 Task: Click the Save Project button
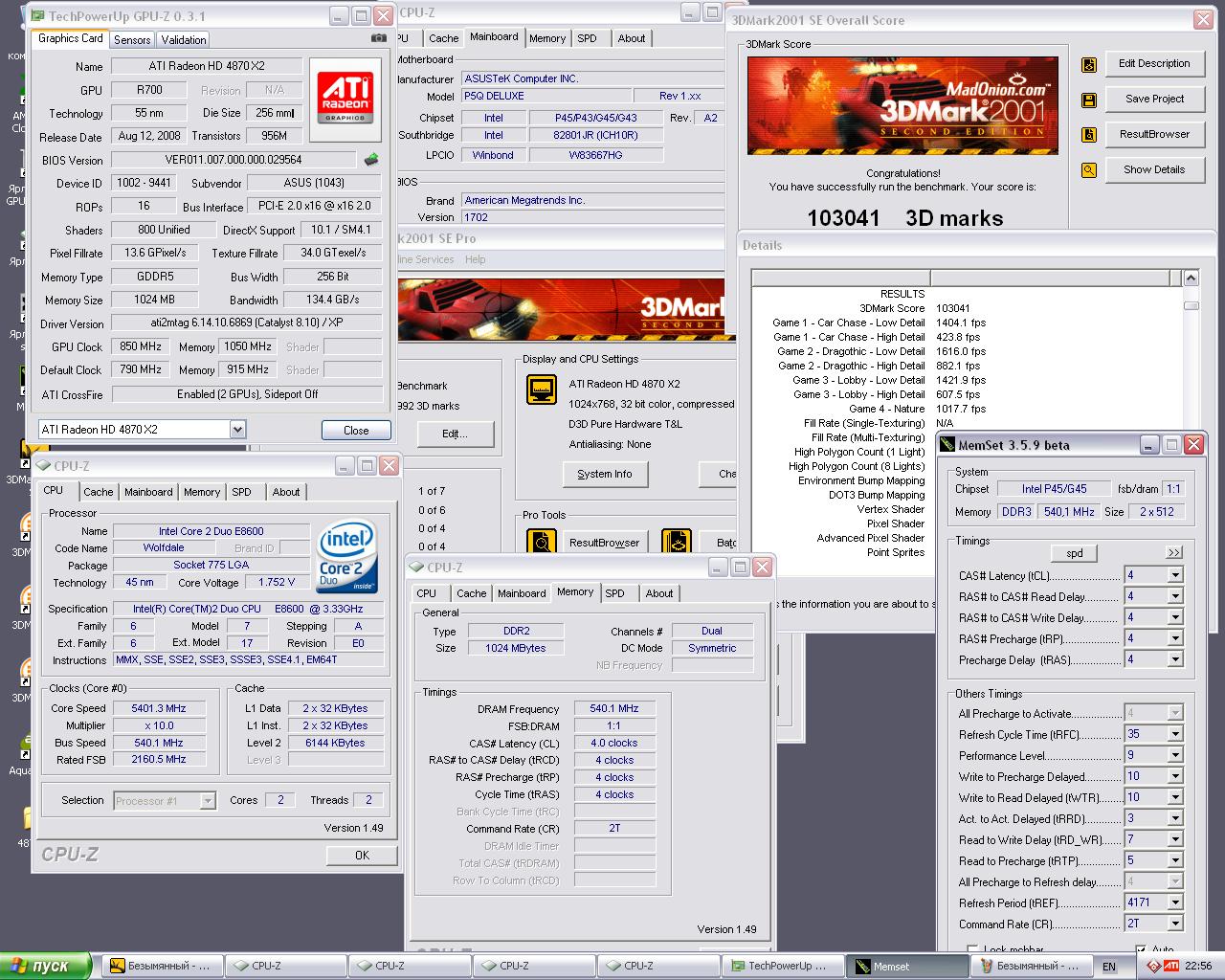pos(1154,100)
